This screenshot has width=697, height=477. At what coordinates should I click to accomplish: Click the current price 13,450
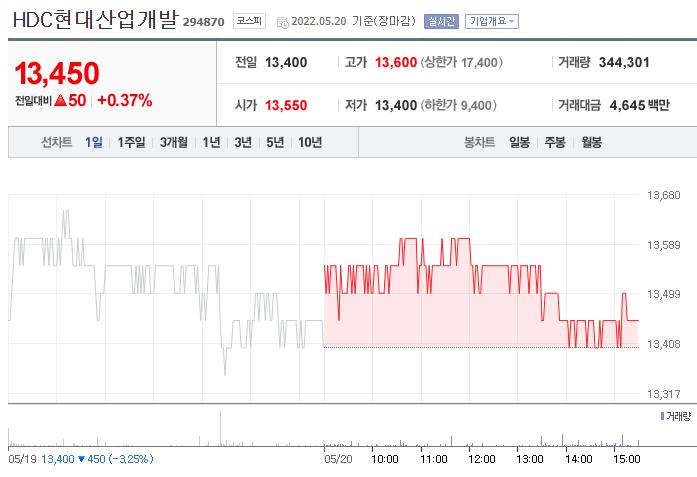point(57,73)
